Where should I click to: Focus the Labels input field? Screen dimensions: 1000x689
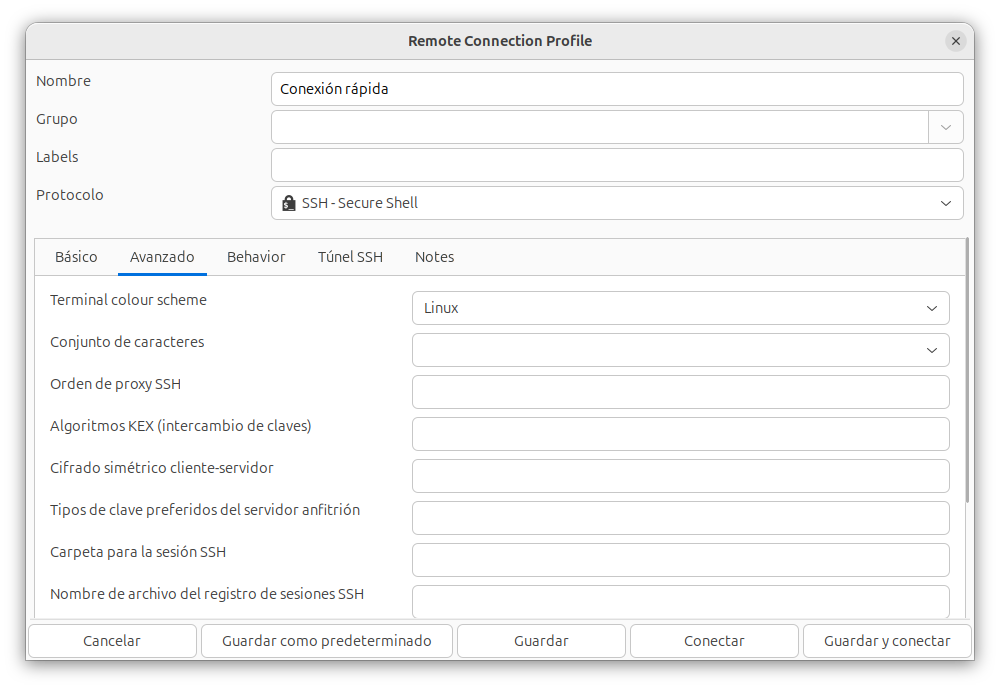click(617, 165)
